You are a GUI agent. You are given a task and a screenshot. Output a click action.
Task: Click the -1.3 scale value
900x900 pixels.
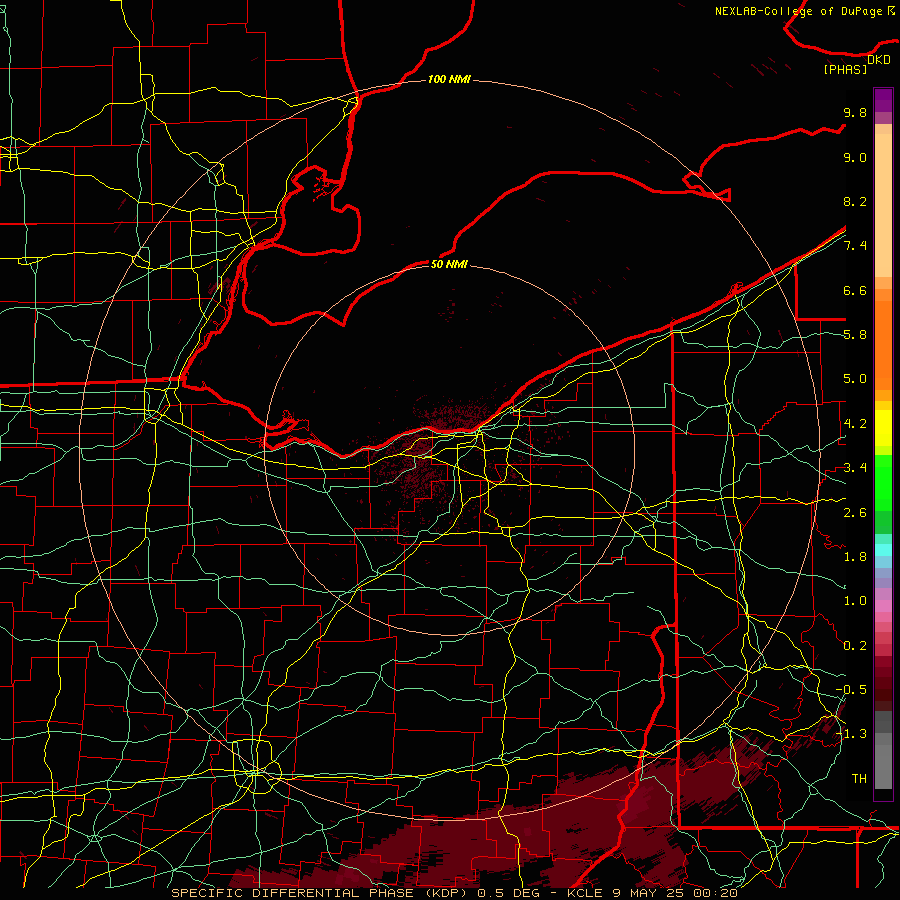[x=851, y=734]
